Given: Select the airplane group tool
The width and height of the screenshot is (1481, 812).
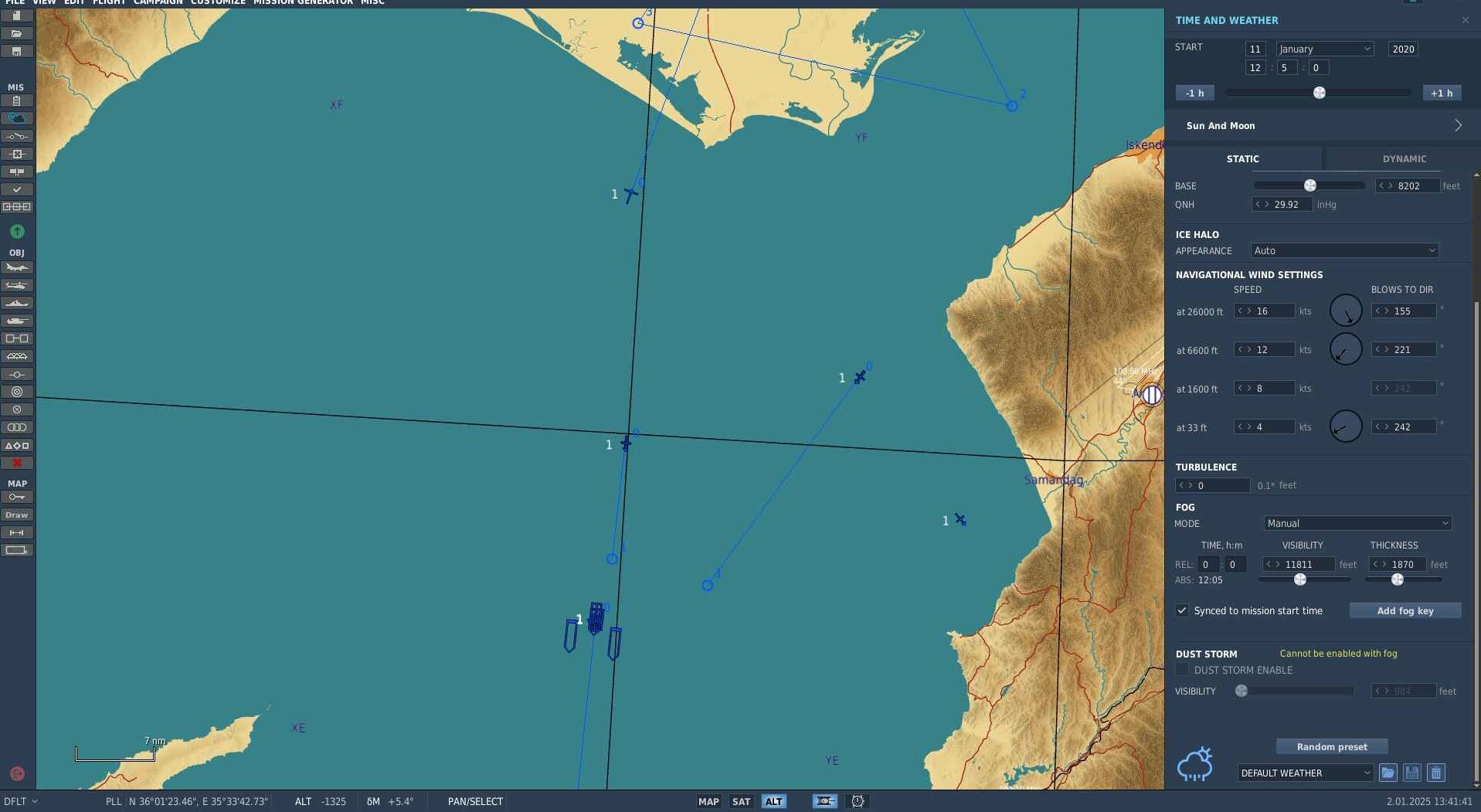Looking at the screenshot, I should [x=16, y=268].
